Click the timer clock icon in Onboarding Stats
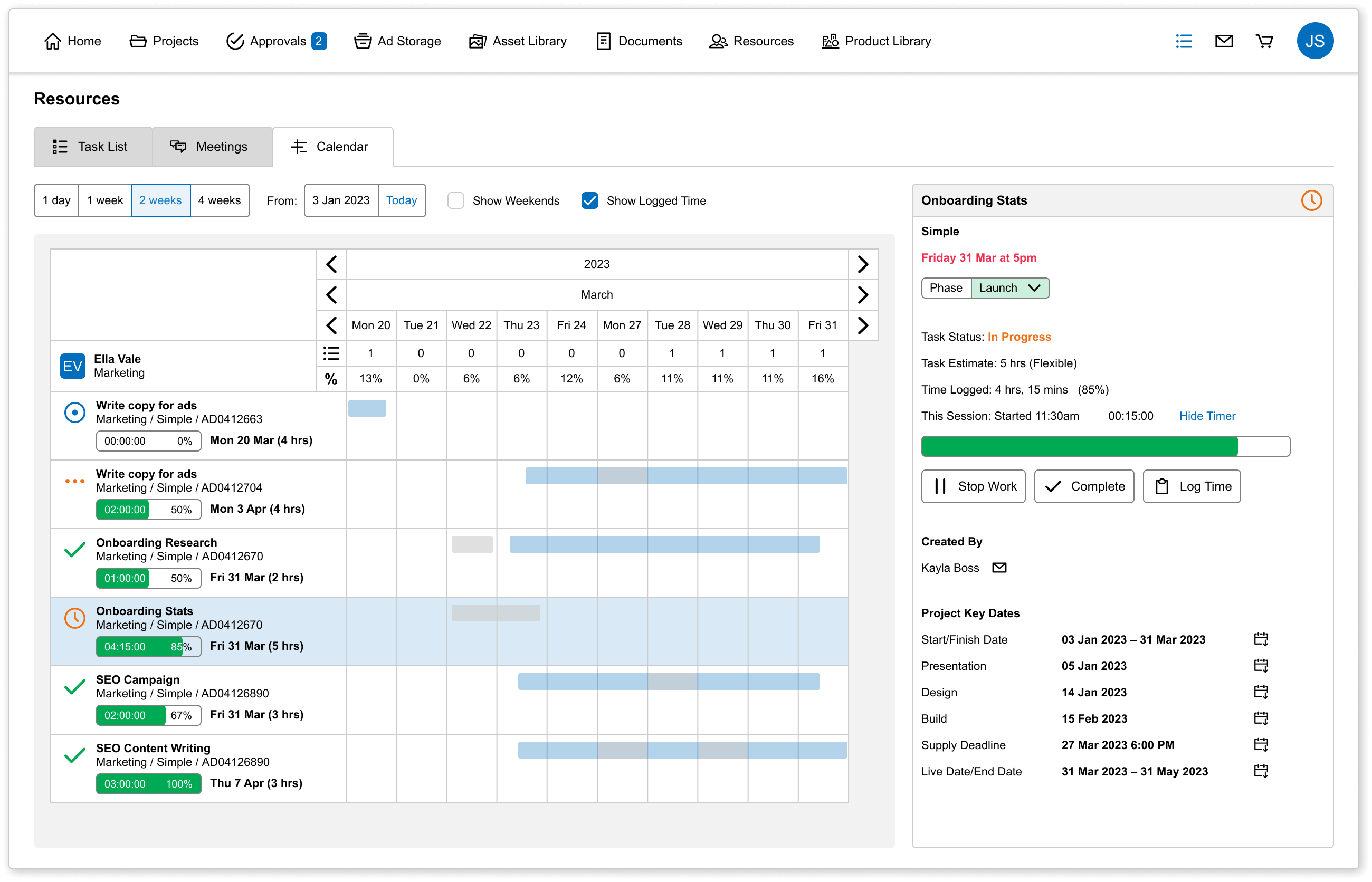 point(1311,199)
